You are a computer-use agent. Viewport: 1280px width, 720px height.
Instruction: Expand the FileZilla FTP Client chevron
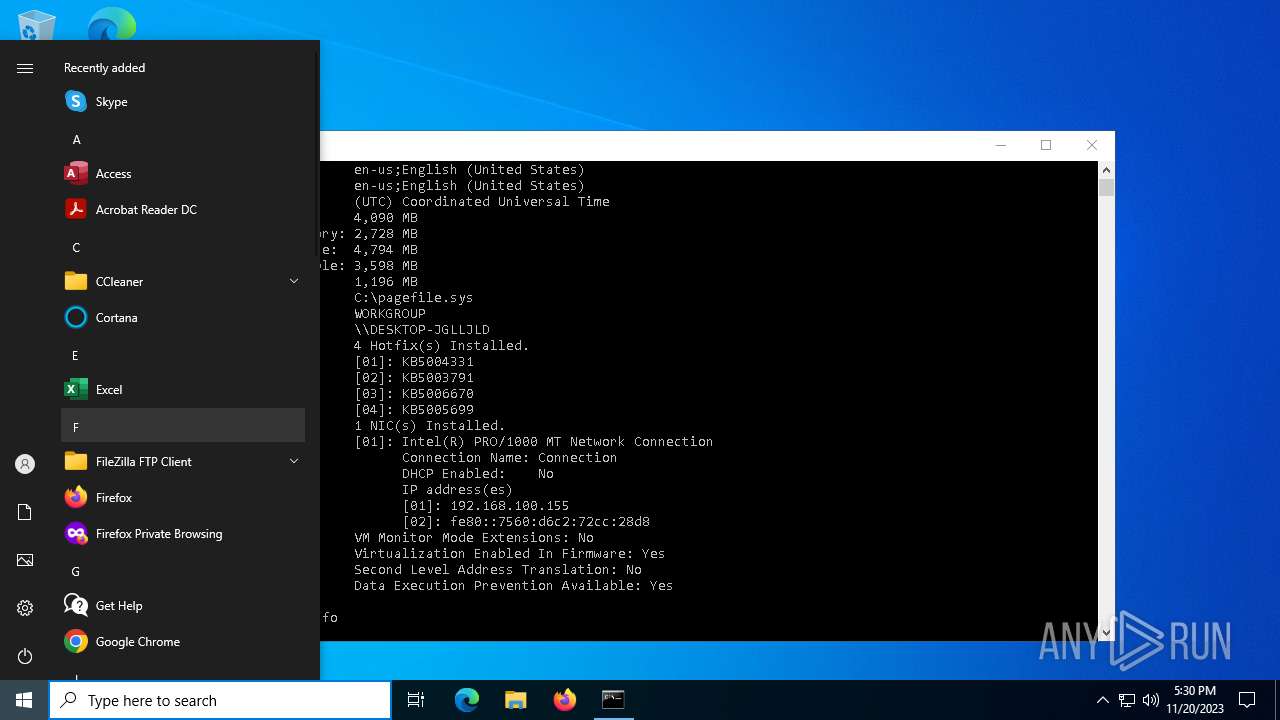(294, 462)
